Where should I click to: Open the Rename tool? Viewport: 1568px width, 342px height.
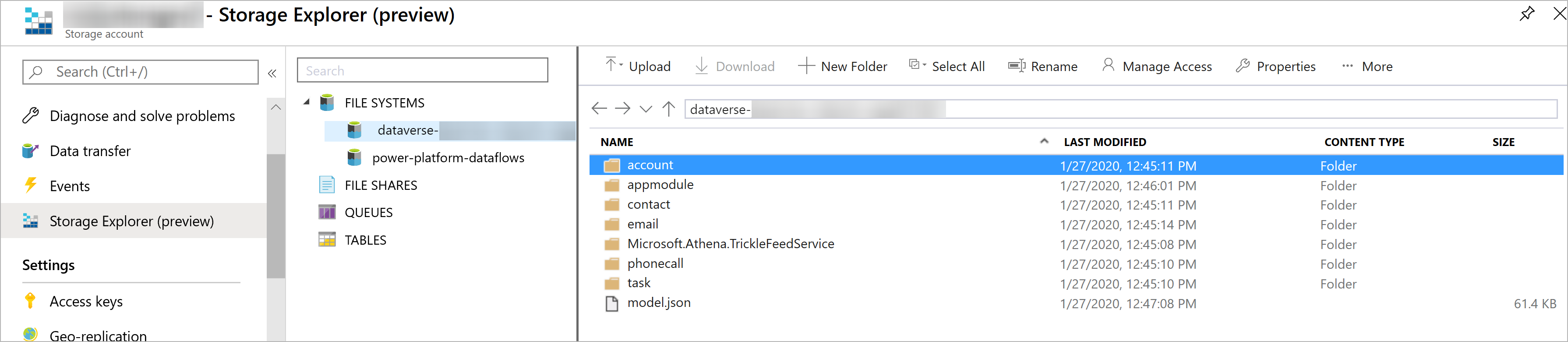tap(1042, 66)
